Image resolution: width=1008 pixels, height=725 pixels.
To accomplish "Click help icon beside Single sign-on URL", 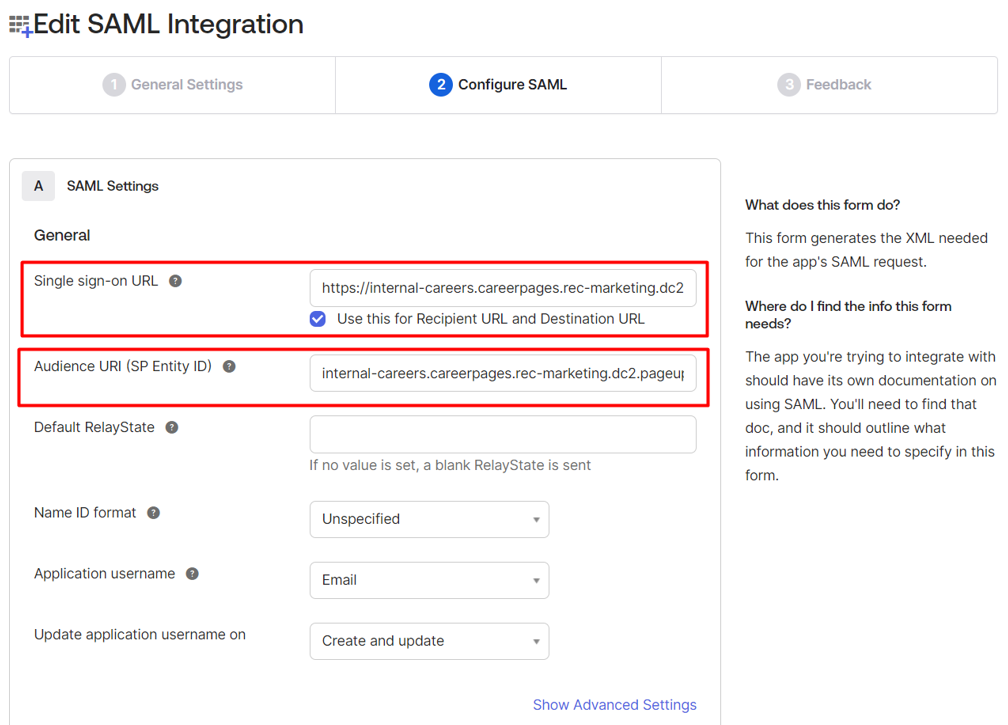I will point(175,281).
